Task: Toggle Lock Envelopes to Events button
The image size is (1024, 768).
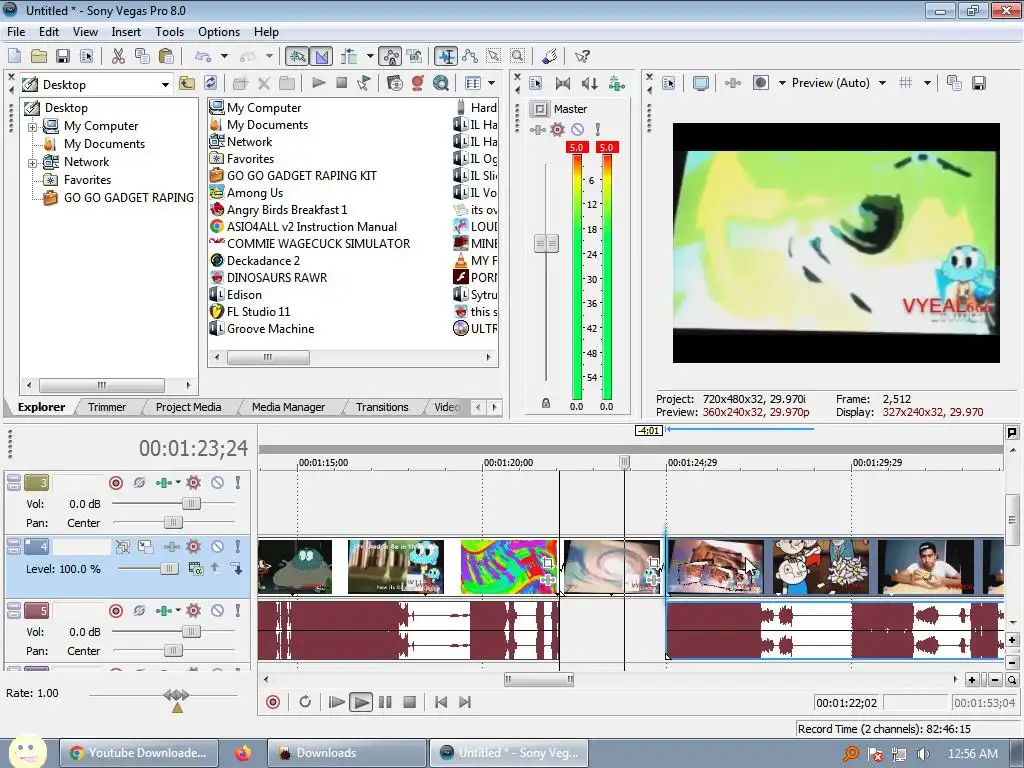Action: pos(391,56)
